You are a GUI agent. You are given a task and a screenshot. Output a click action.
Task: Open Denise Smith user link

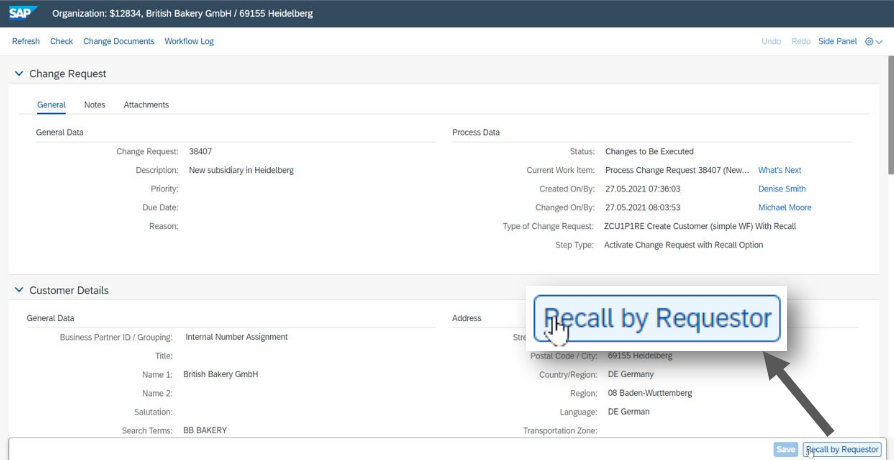coord(782,189)
